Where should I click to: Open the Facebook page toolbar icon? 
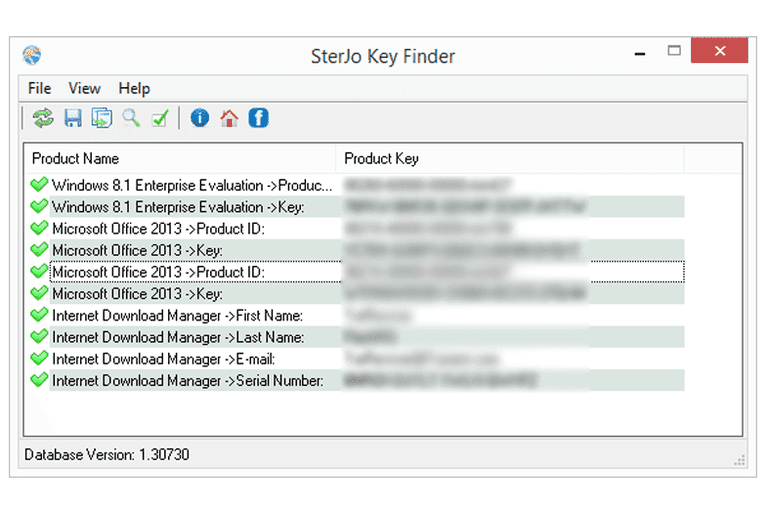(259, 118)
